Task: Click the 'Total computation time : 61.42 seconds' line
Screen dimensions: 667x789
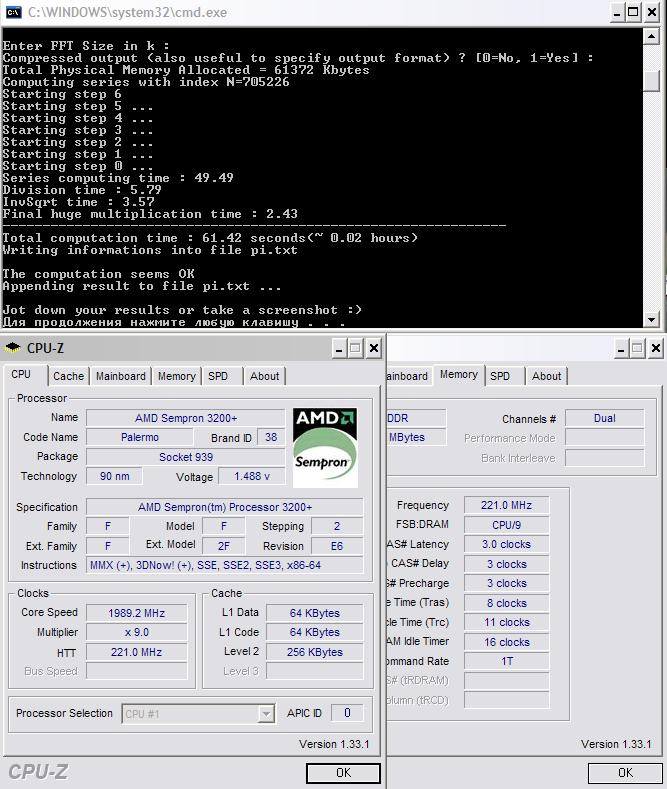Action: 210,238
